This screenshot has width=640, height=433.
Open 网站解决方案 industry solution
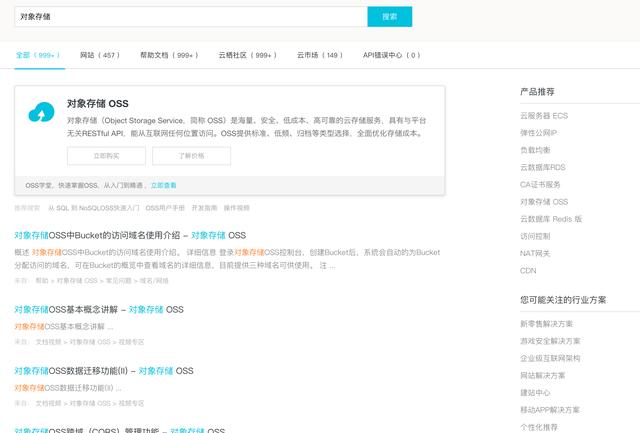(x=542, y=375)
